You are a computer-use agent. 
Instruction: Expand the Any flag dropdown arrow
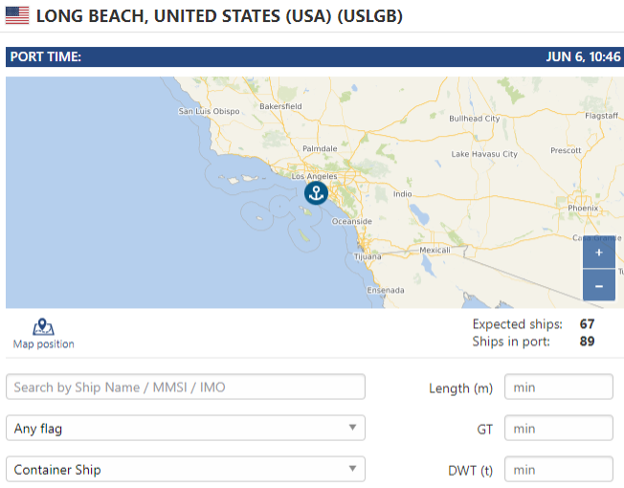[x=352, y=427]
